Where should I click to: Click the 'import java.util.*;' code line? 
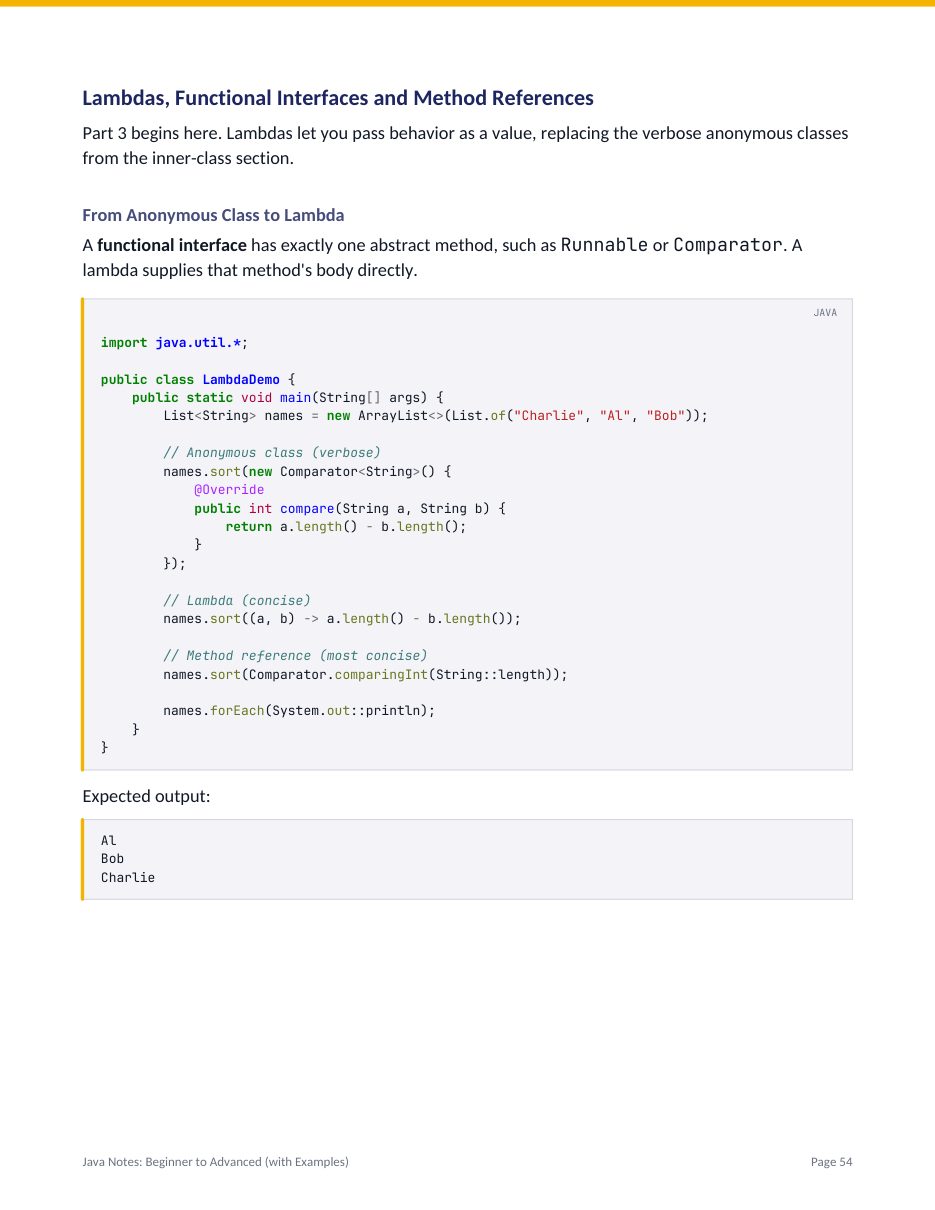(x=174, y=343)
